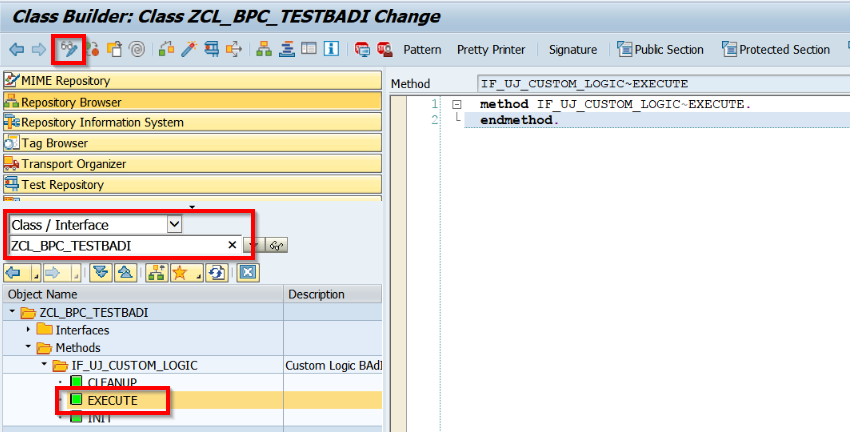This screenshot has width=850, height=432.
Task: Click the Test/Execute vise icon
Action: click(x=211, y=49)
